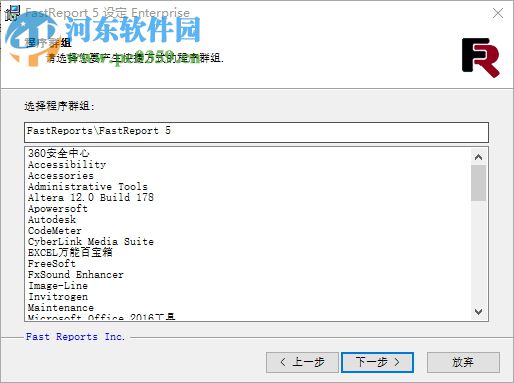Click the Fast Reports Inc. label
This screenshot has width=514, height=383.
pos(75,337)
